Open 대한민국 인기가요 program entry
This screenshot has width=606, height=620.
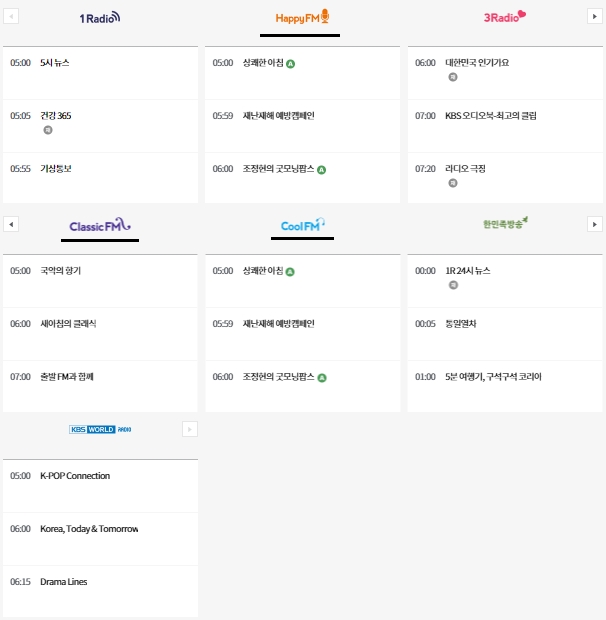(x=477, y=63)
